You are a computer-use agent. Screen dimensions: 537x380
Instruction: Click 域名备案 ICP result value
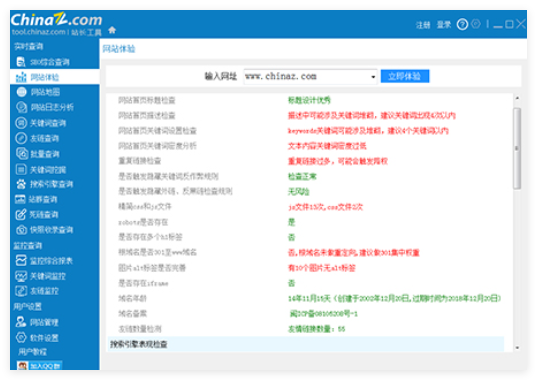pos(324,314)
